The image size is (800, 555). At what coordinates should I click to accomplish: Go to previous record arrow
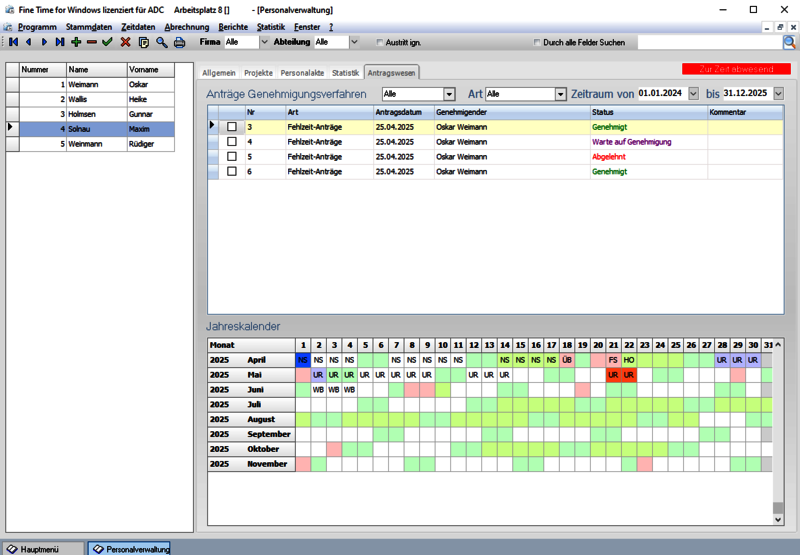coord(29,42)
